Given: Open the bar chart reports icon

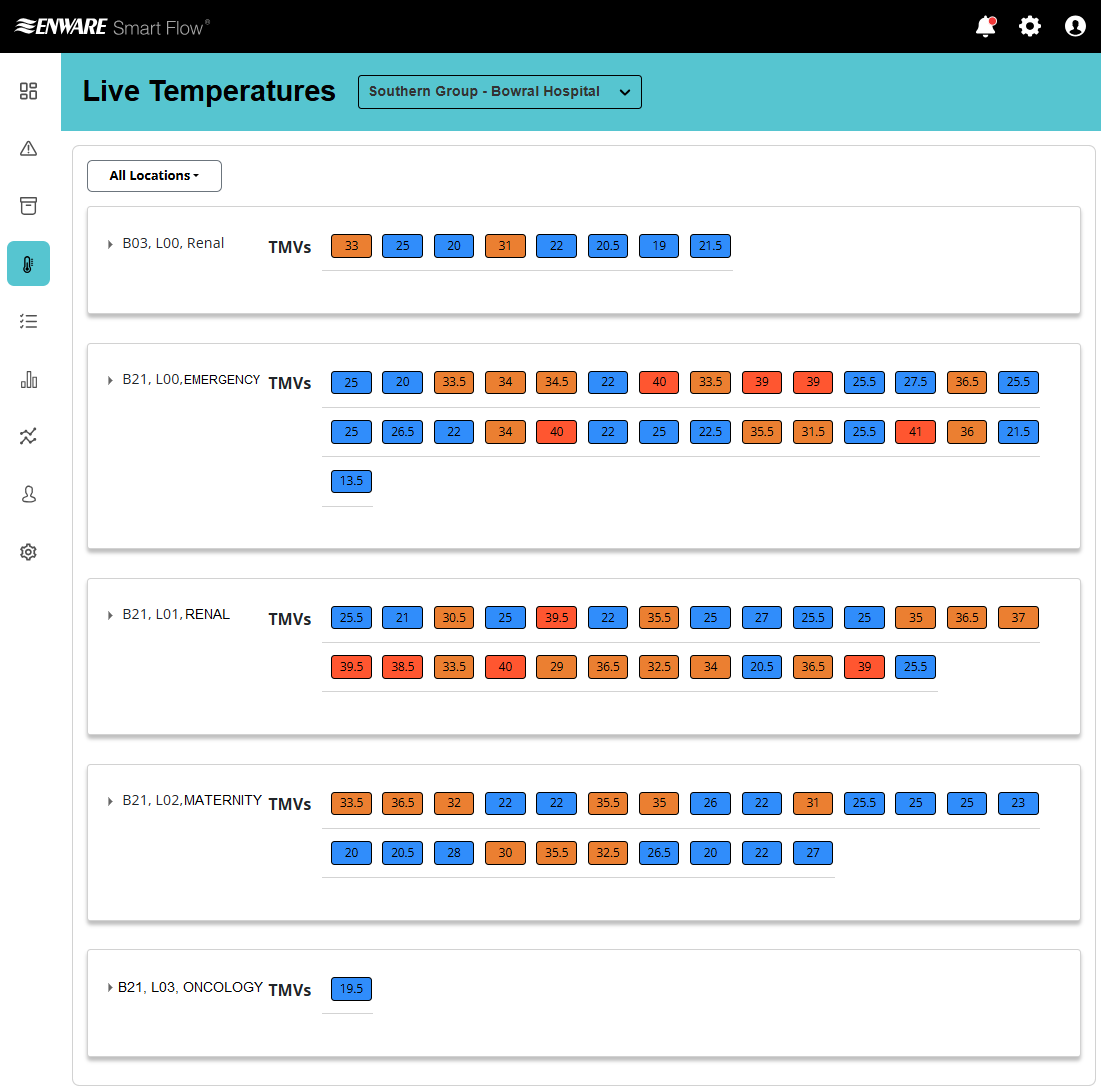Looking at the screenshot, I should [x=28, y=379].
